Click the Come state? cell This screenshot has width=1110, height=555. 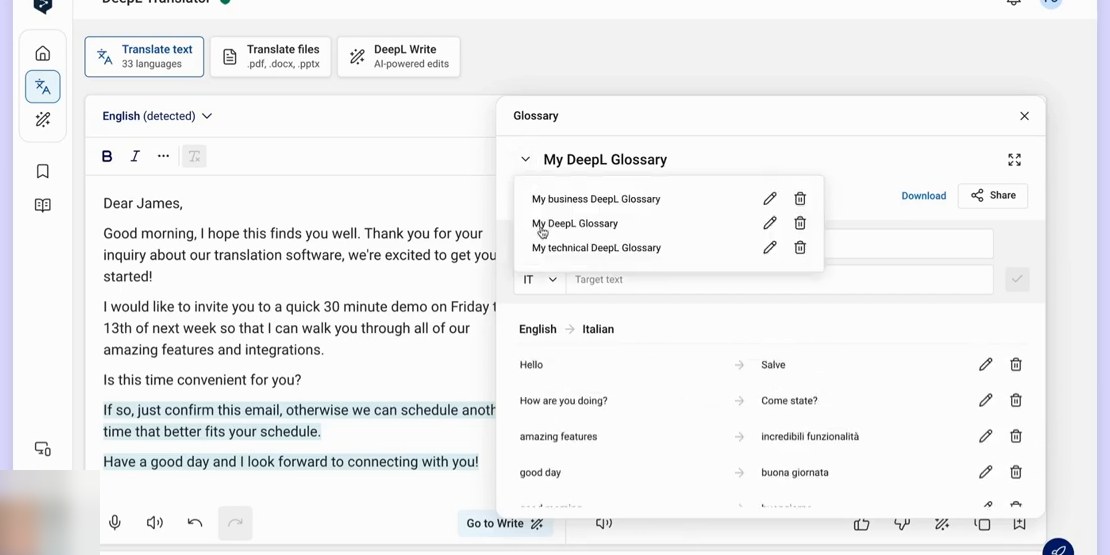789,401
